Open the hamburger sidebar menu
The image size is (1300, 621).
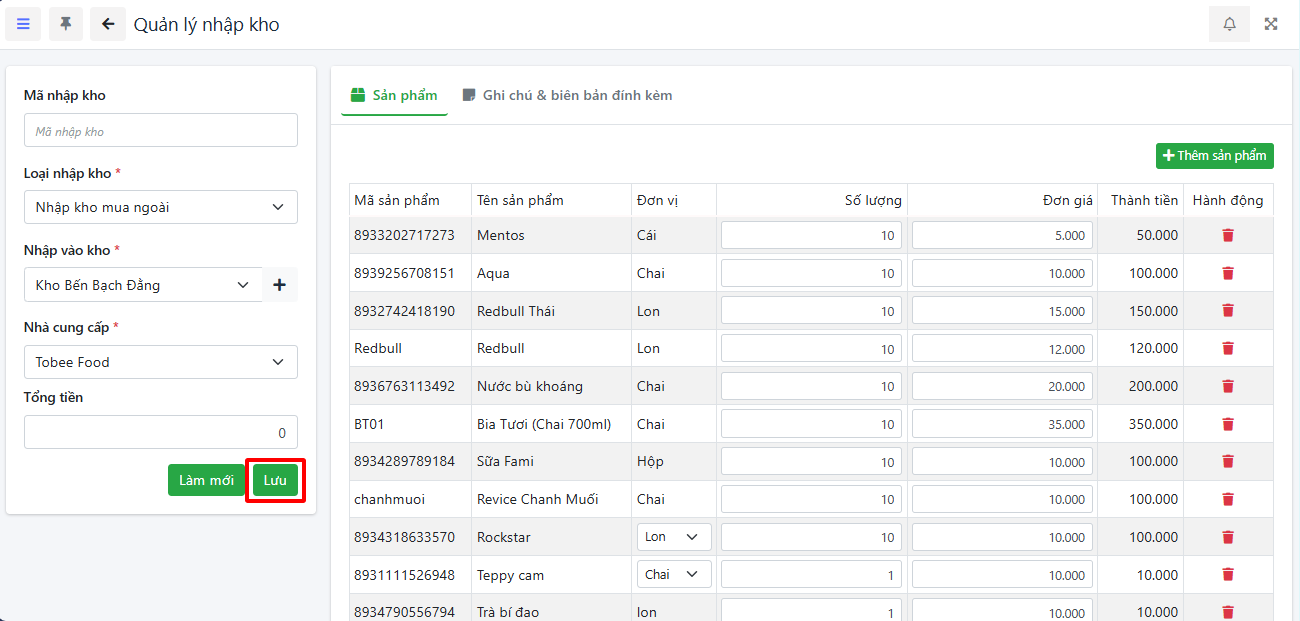coord(23,24)
